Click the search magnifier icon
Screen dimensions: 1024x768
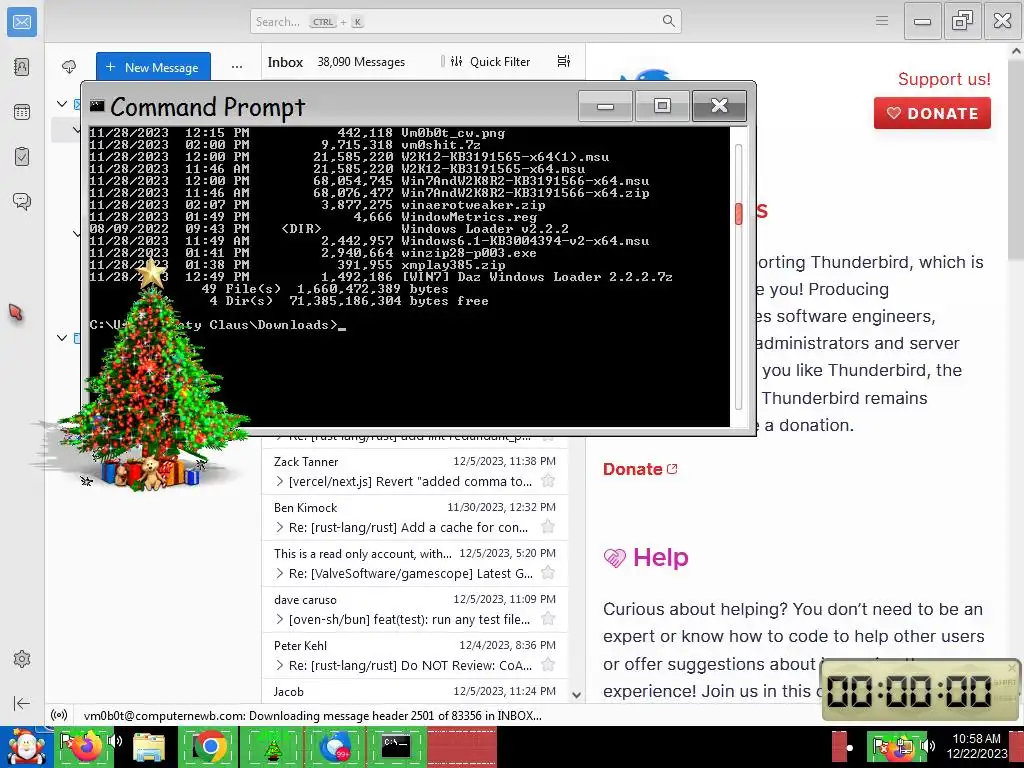point(668,21)
